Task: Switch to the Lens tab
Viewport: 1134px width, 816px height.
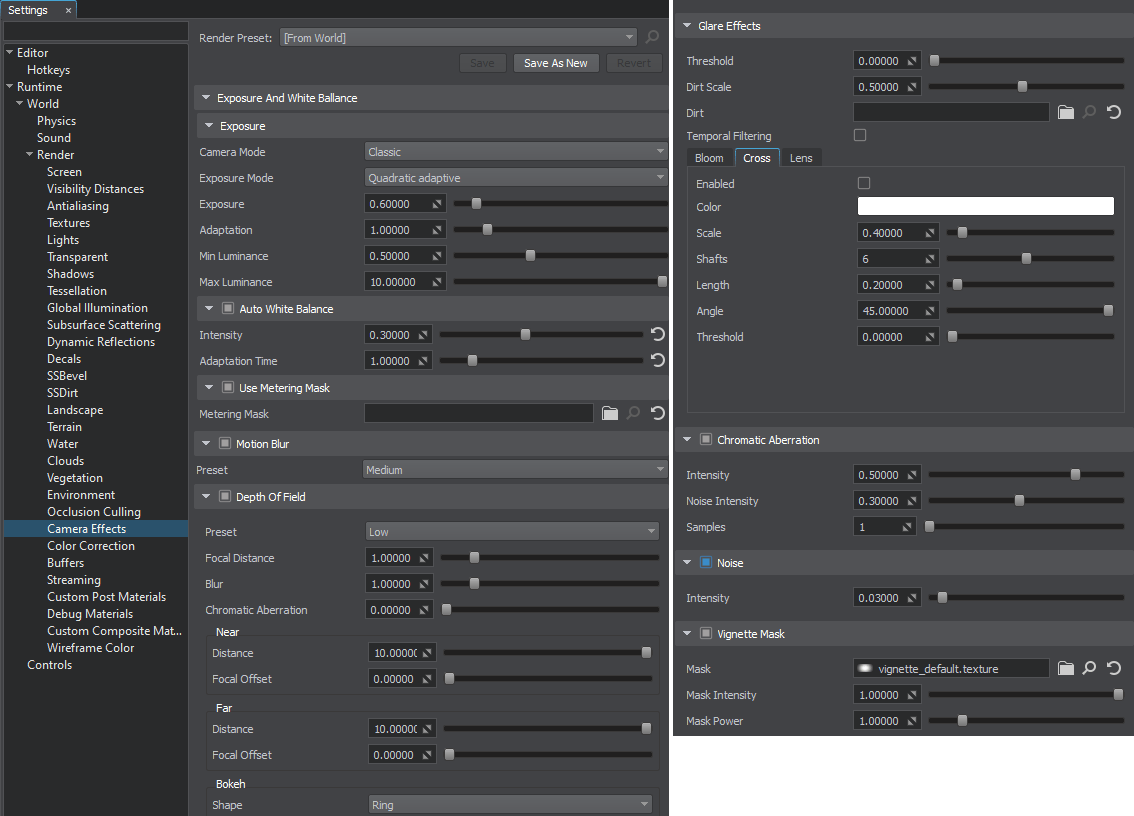Action: point(801,158)
